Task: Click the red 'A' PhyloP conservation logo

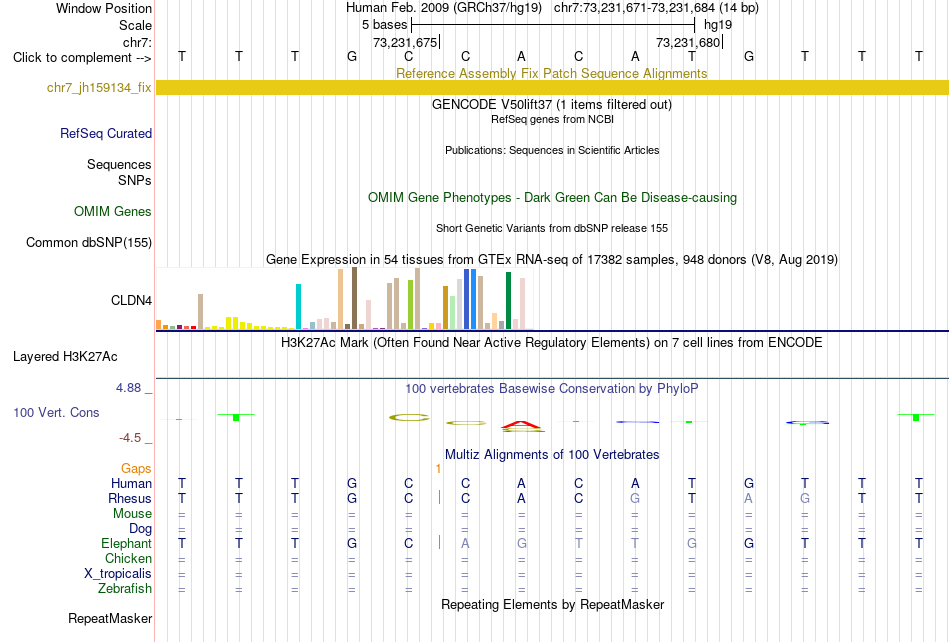Action: click(522, 426)
